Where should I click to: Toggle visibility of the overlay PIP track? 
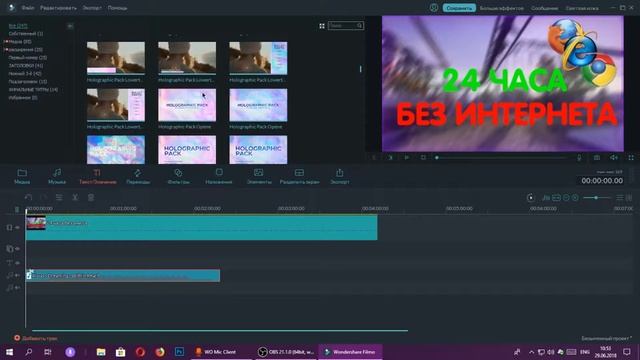point(18,249)
